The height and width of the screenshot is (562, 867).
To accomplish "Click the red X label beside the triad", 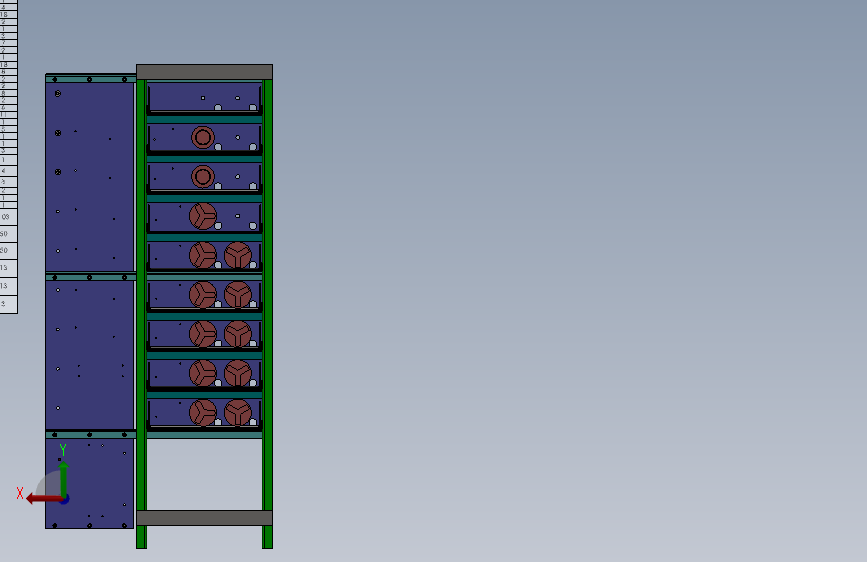I will pyautogui.click(x=20, y=493).
